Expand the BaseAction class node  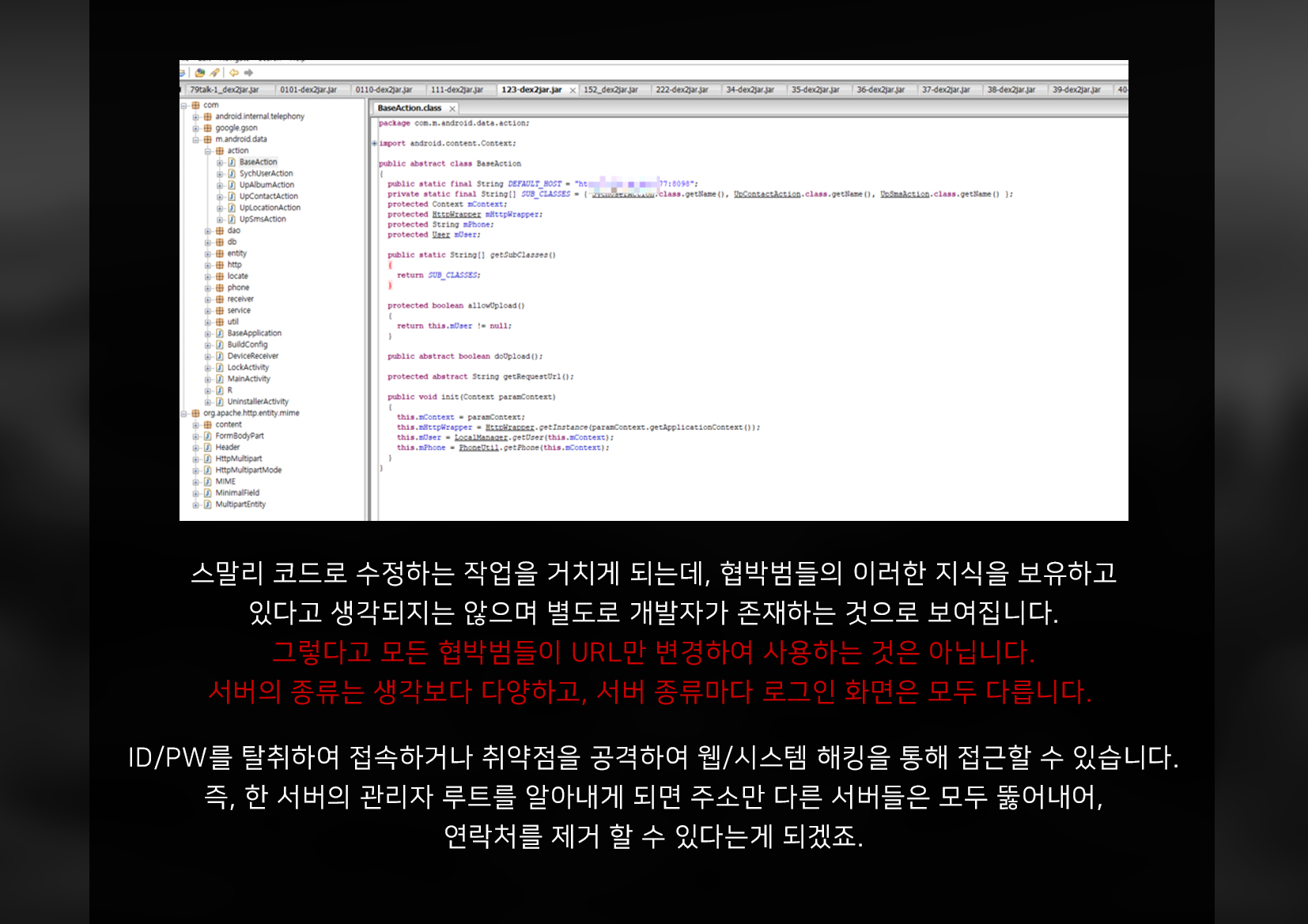tap(221, 163)
